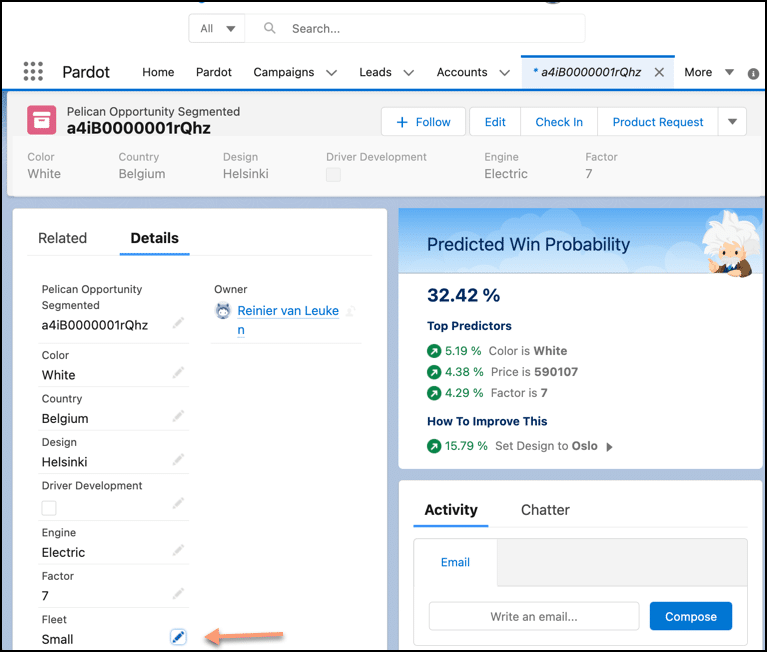Close the a4iB0000001rQhz tab
The width and height of the screenshot is (767, 652).
click(x=659, y=72)
